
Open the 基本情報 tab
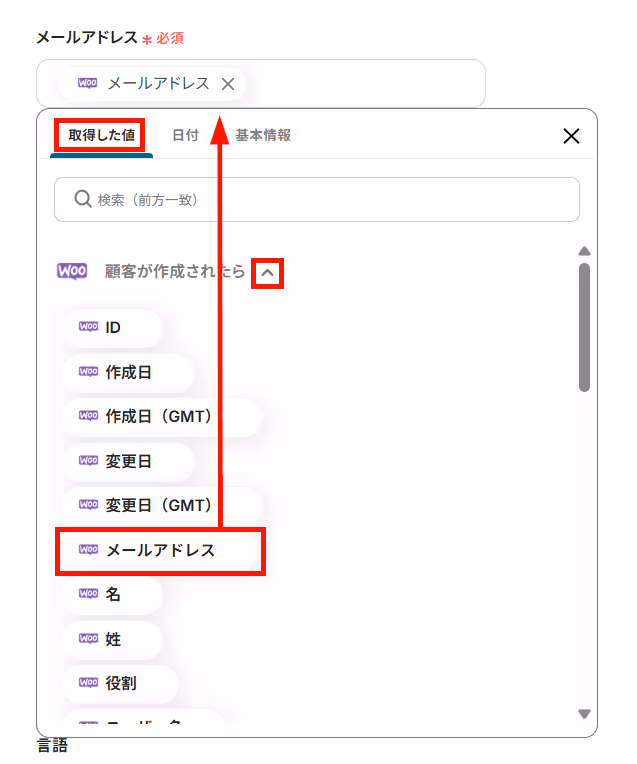(x=263, y=135)
